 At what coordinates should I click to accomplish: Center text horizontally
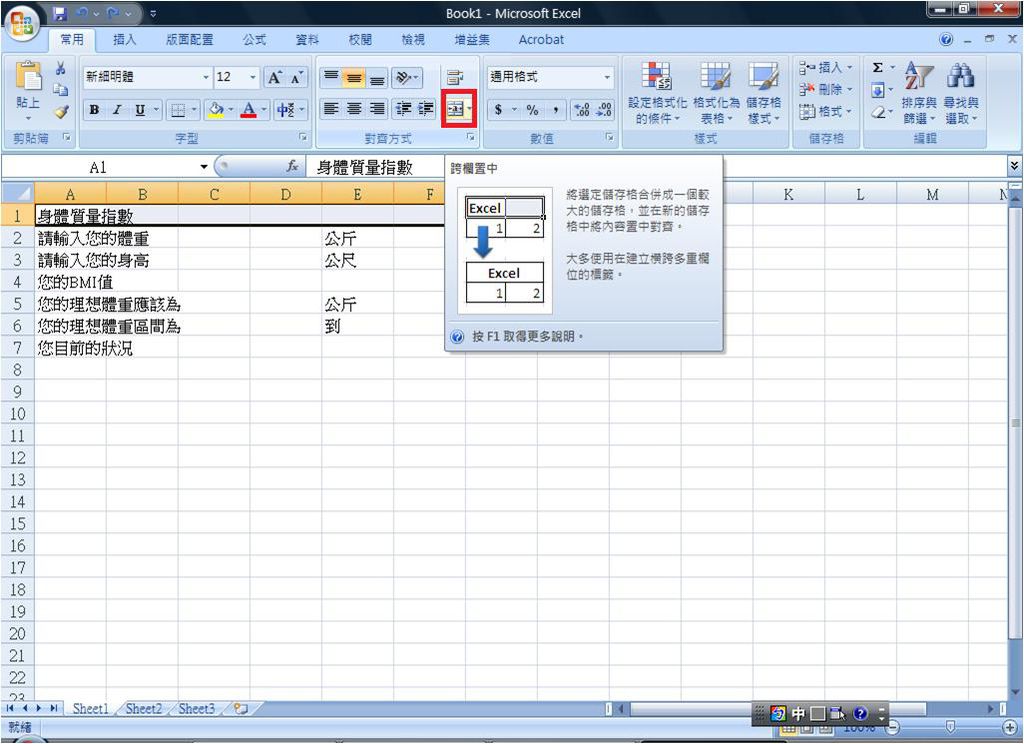tap(354, 108)
